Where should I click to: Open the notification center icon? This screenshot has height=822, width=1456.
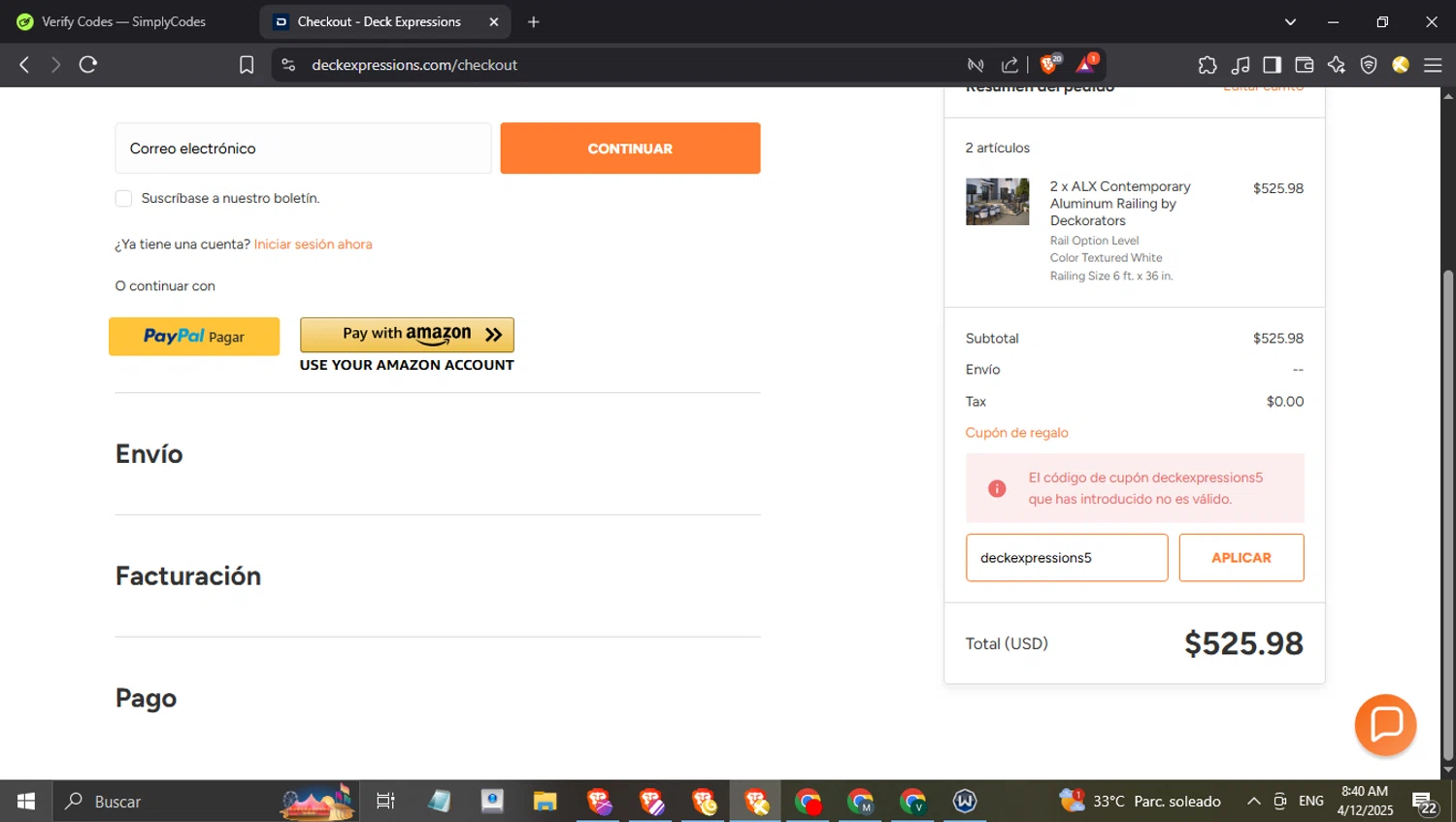tap(1425, 803)
